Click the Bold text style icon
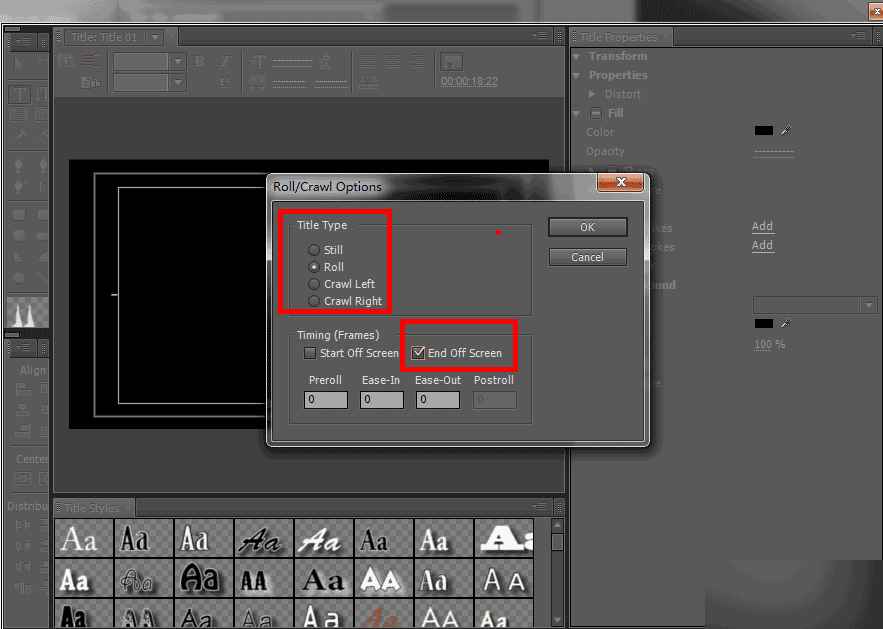The height and width of the screenshot is (629, 883). click(199, 61)
